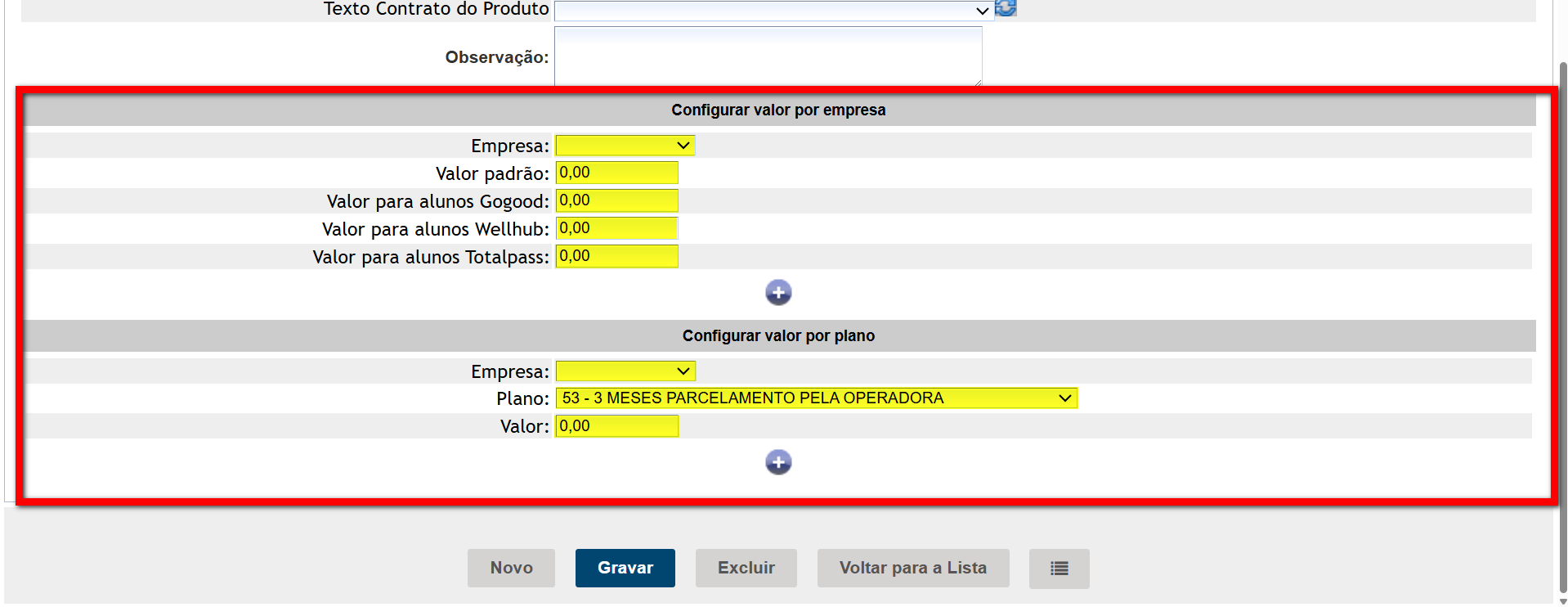Click the vertical scrollbar on the right edge
This screenshot has width=1568, height=607.
pos(1562,327)
